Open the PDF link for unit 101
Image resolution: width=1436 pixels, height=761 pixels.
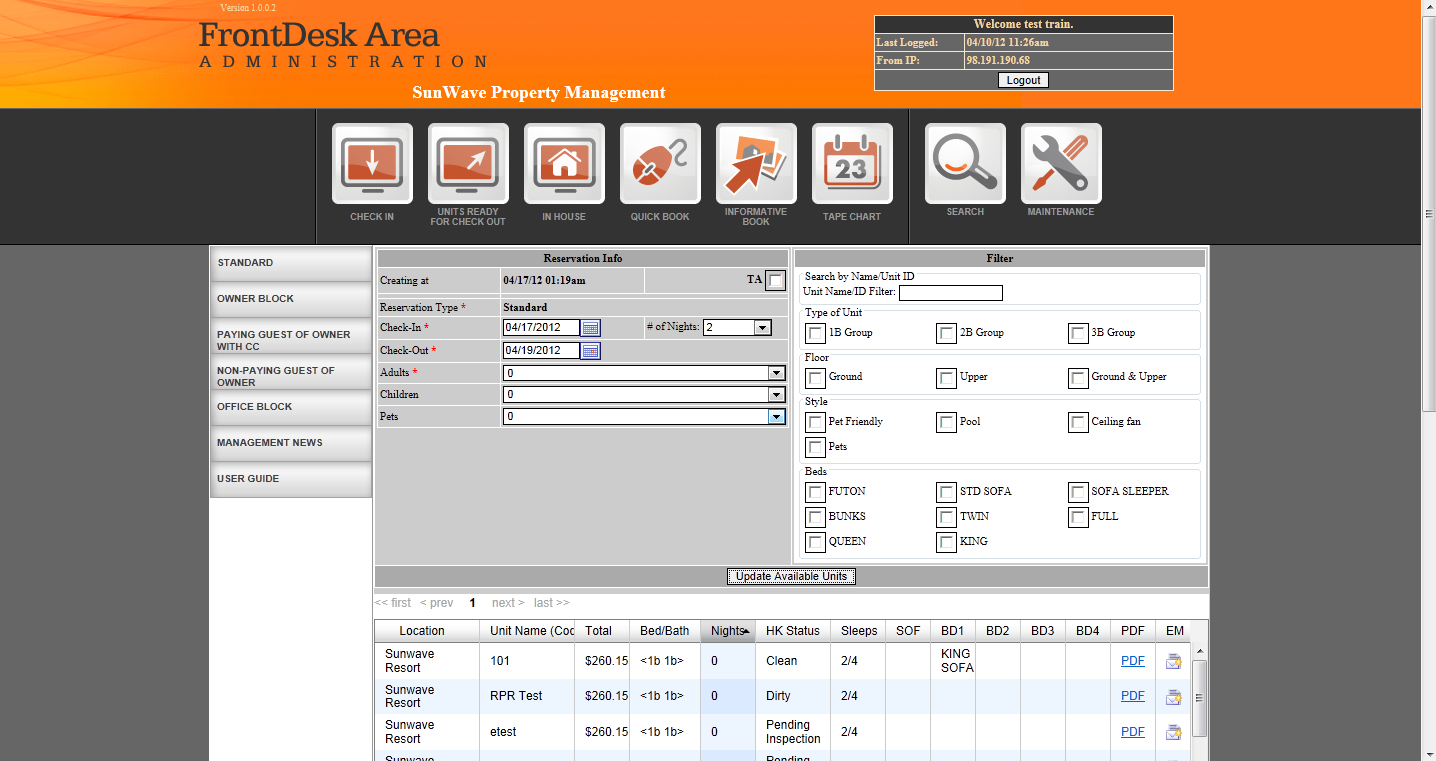click(1133, 660)
